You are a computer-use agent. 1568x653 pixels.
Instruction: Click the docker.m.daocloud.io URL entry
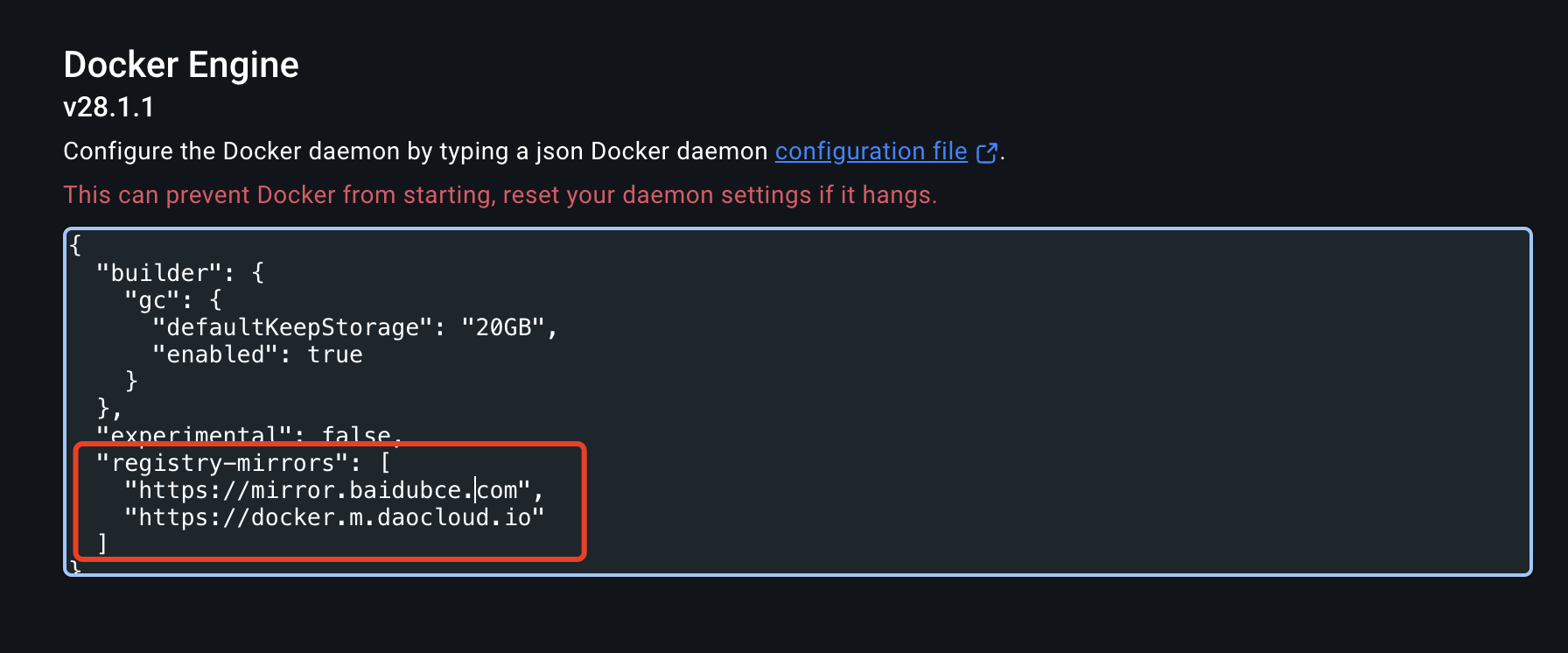tap(334, 517)
